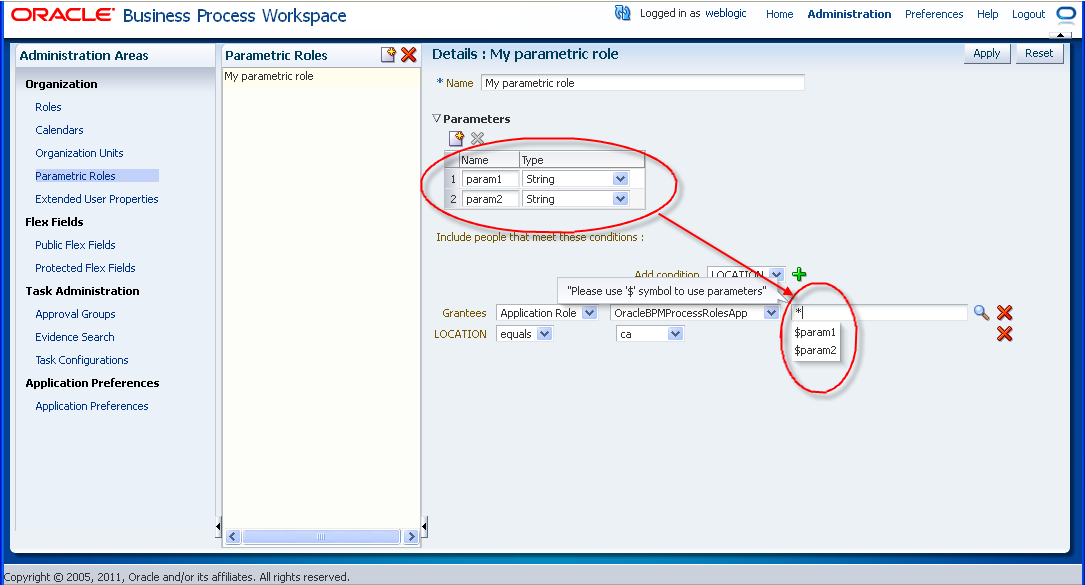
Task: Open Task Configurations
Action: tap(82, 360)
